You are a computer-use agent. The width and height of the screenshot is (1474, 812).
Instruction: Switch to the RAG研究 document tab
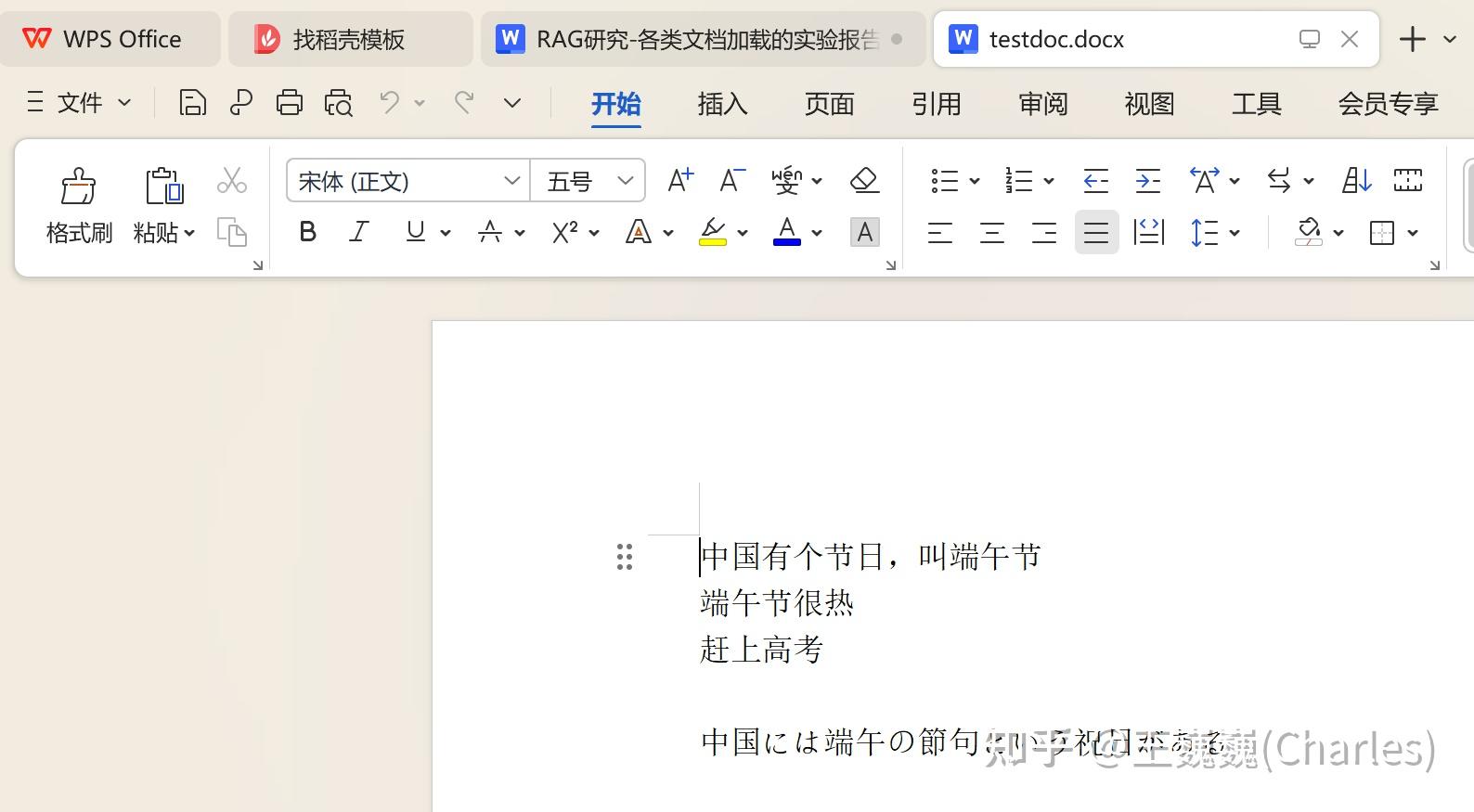703,39
